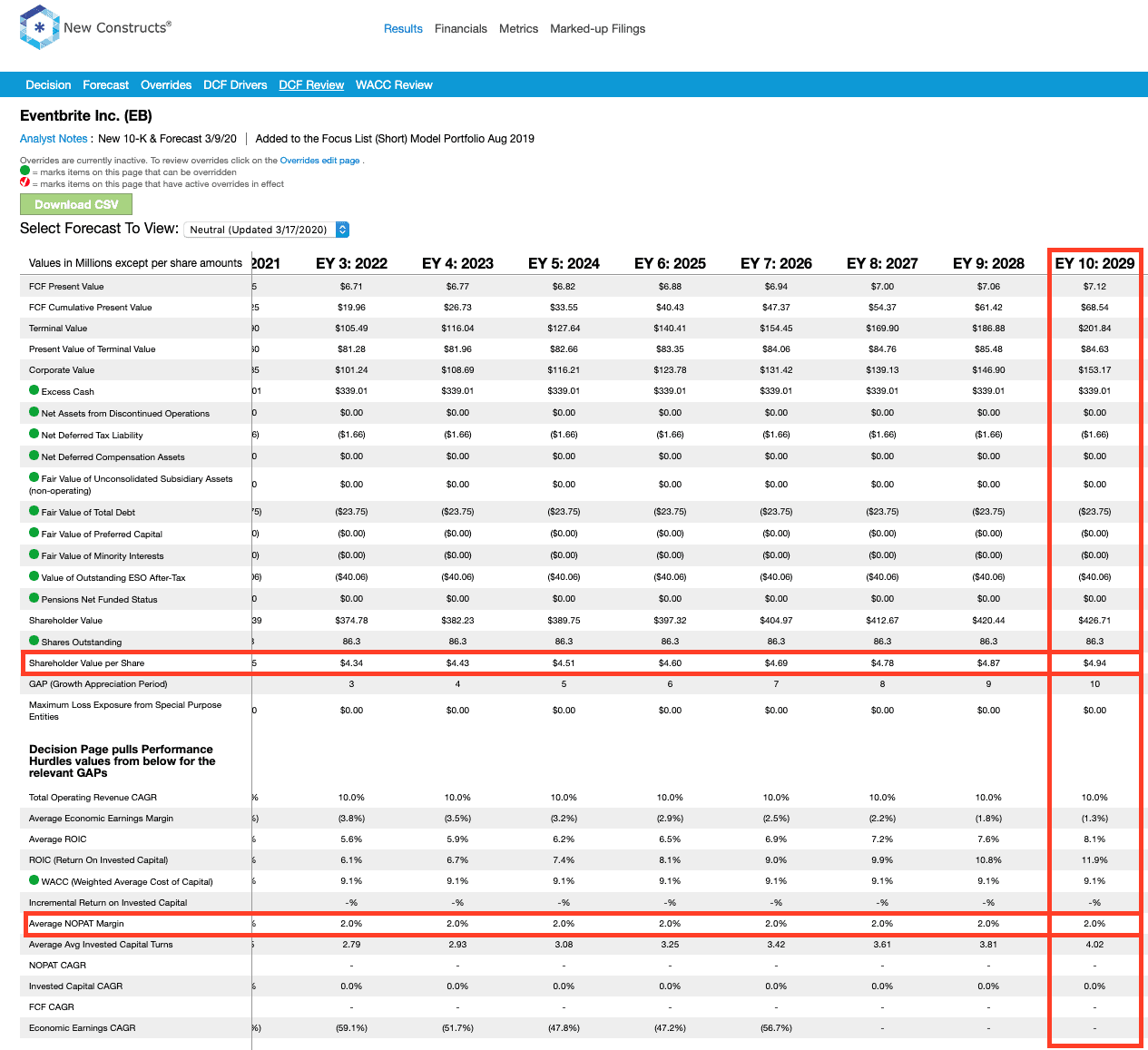Click the EY 3: 2022 column header
1148x1050 pixels.
tap(351, 263)
